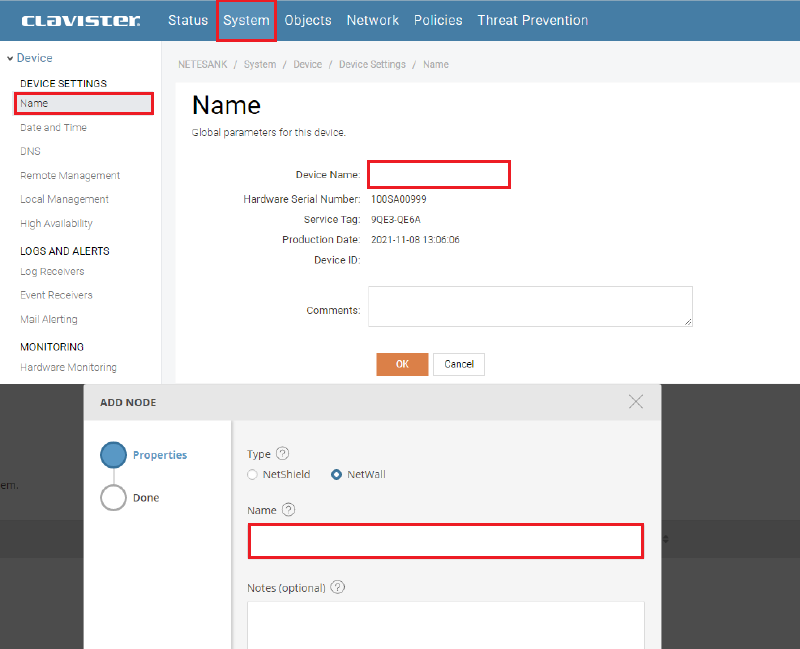Click help icon next to Notes (optional)

pyautogui.click(x=337, y=587)
